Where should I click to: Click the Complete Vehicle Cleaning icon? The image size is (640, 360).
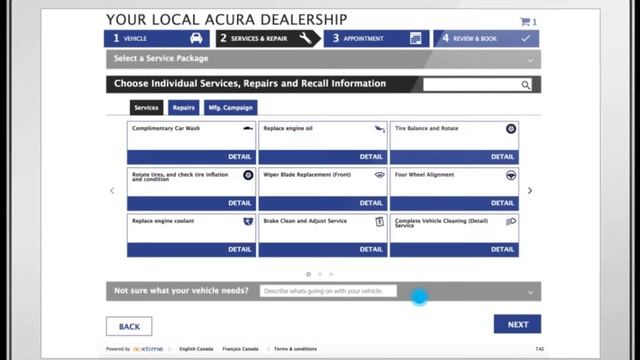[x=511, y=221]
